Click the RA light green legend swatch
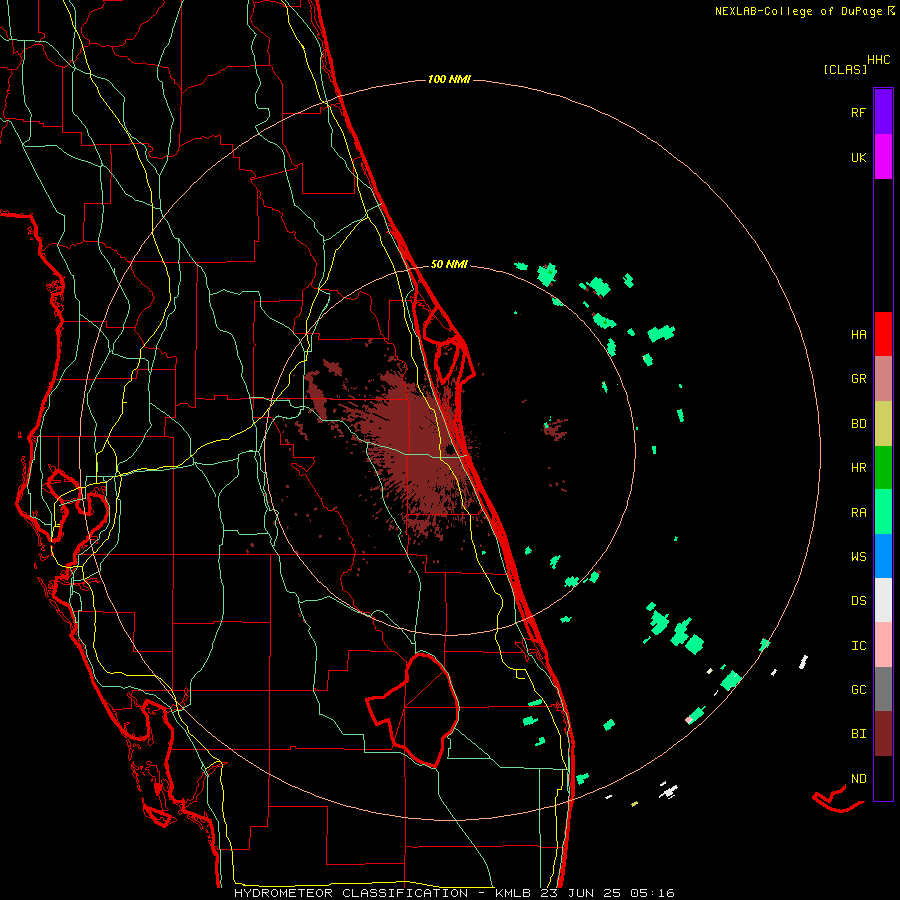900x900 pixels. (x=883, y=512)
